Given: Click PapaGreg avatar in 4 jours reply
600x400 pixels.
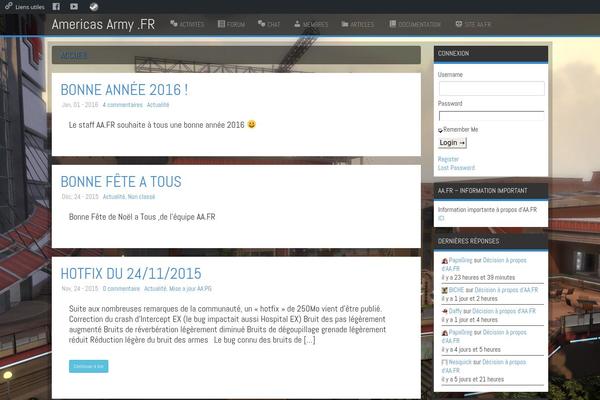Looking at the screenshot, I should (x=445, y=333).
